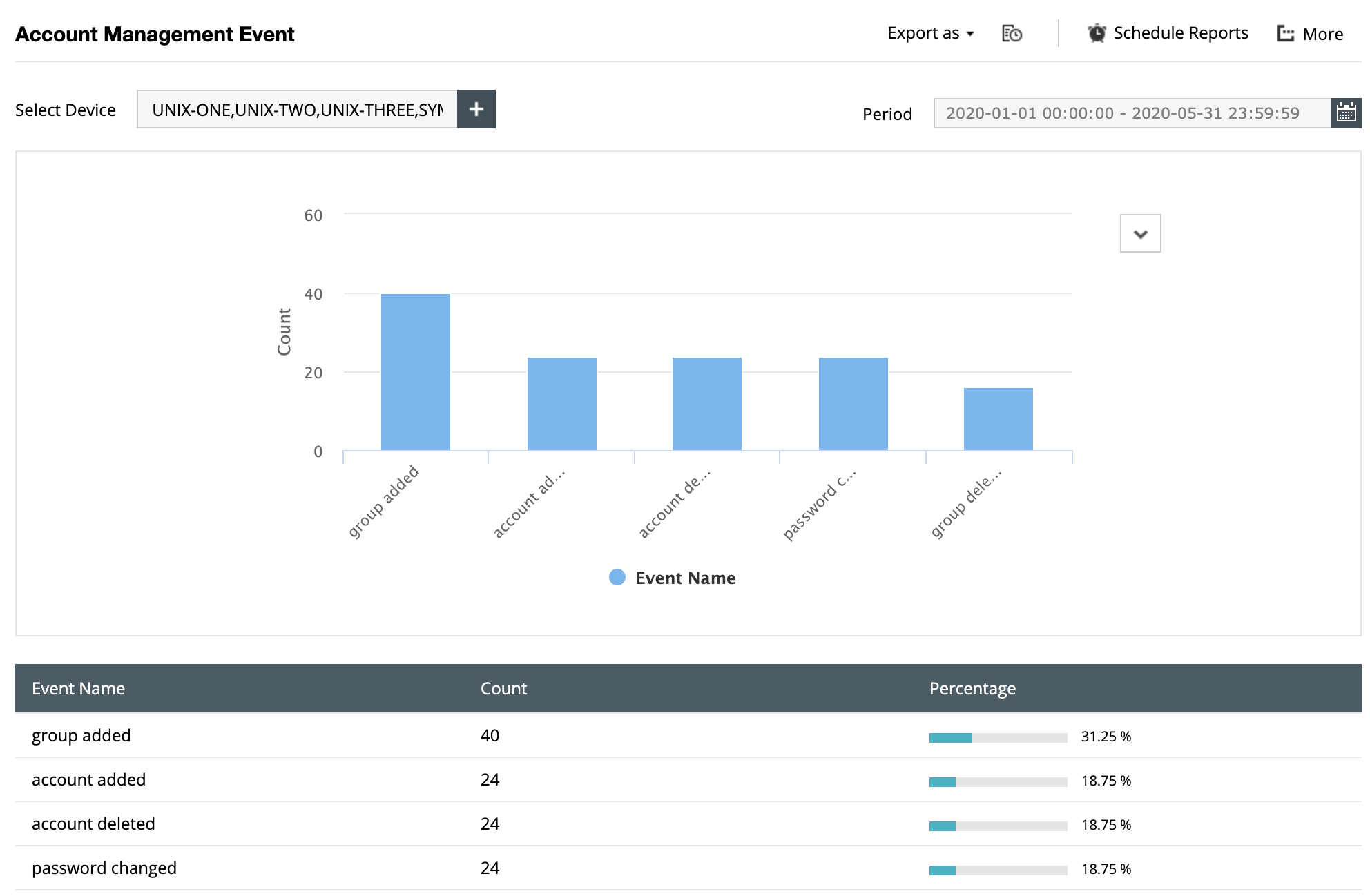Sort by the Percentage column header
The image size is (1370, 896).
tap(972, 688)
